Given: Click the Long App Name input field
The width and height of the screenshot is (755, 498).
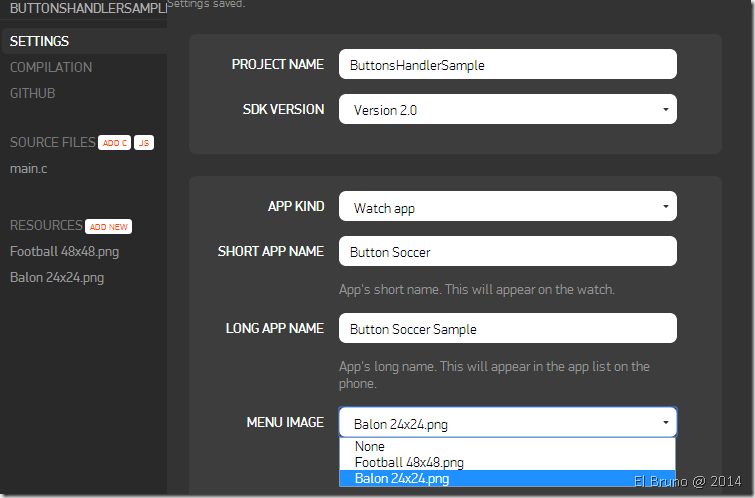Looking at the screenshot, I should [507, 329].
